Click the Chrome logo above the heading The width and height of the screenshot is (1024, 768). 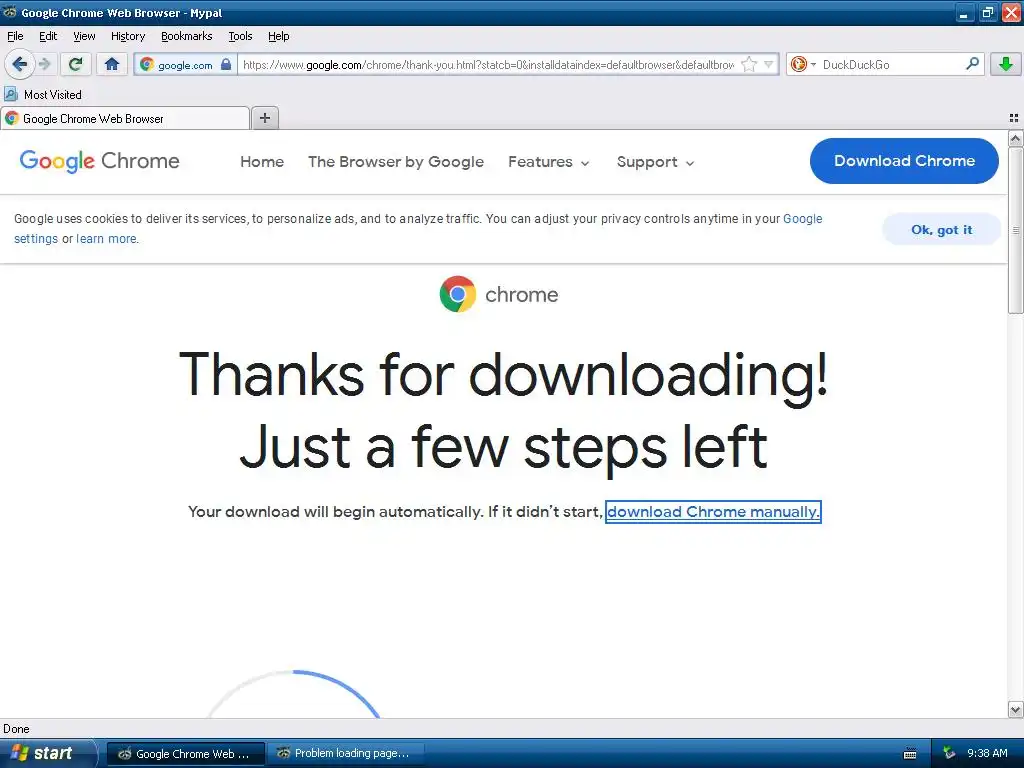[499, 294]
